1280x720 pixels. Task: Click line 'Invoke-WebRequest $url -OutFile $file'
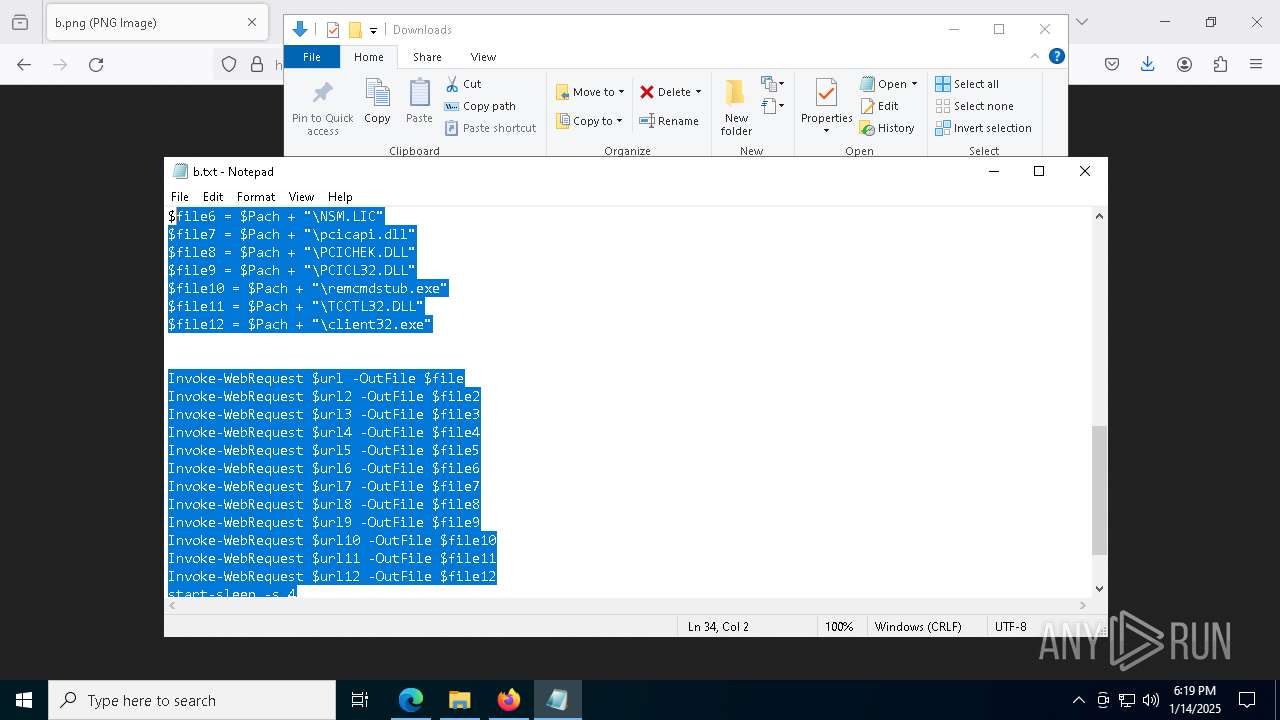pos(316,378)
